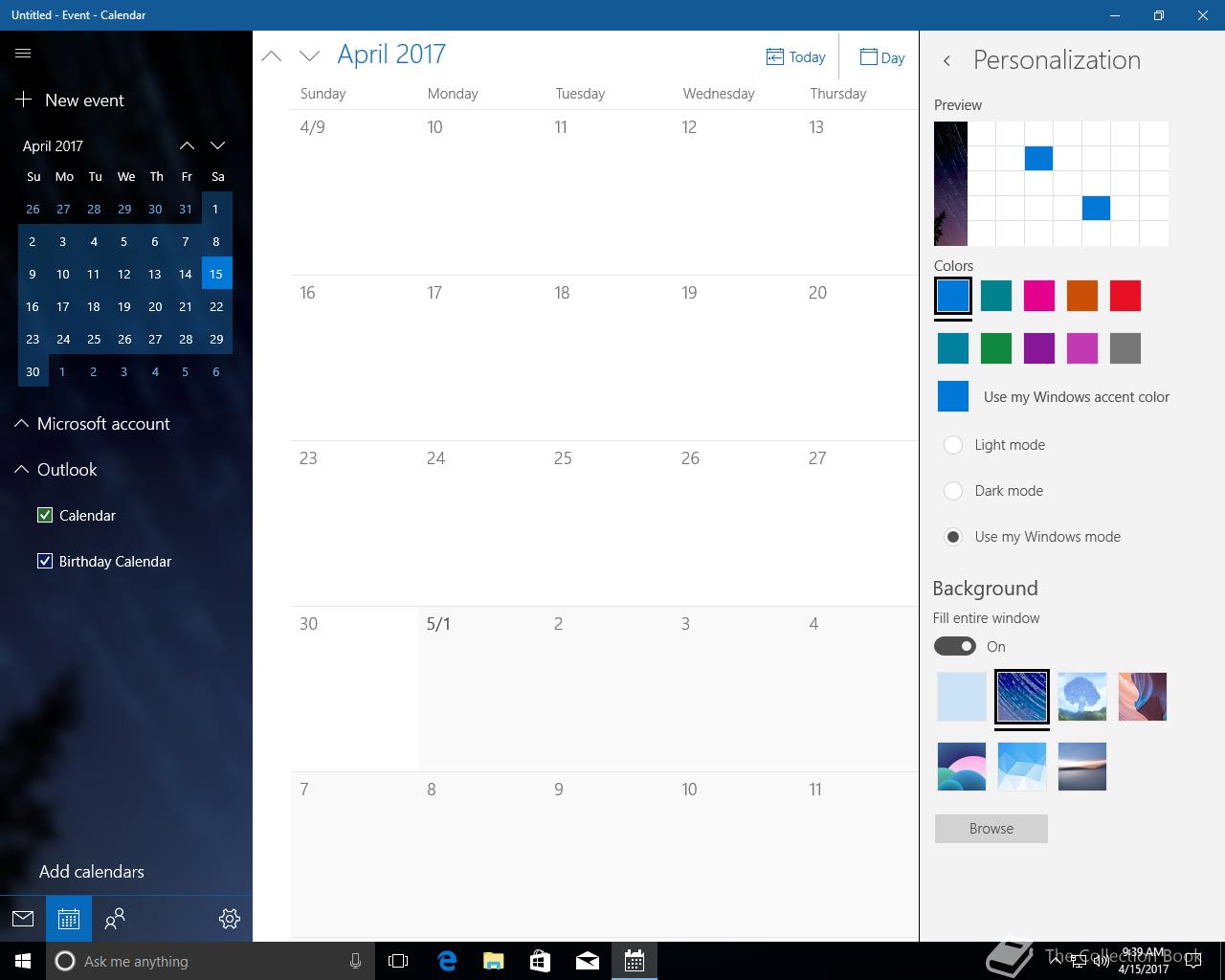Click Cortana microphone icon
This screenshot has height=980, width=1225.
pos(355,961)
